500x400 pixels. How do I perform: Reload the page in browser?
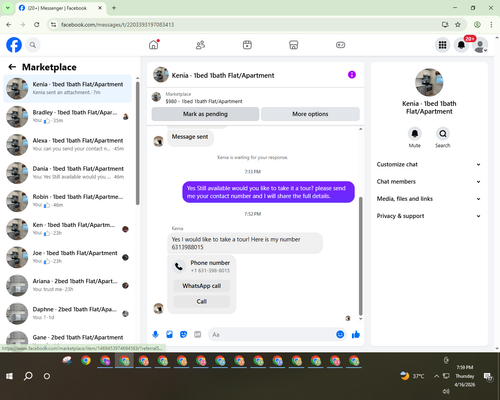pyautogui.click(x=37, y=24)
